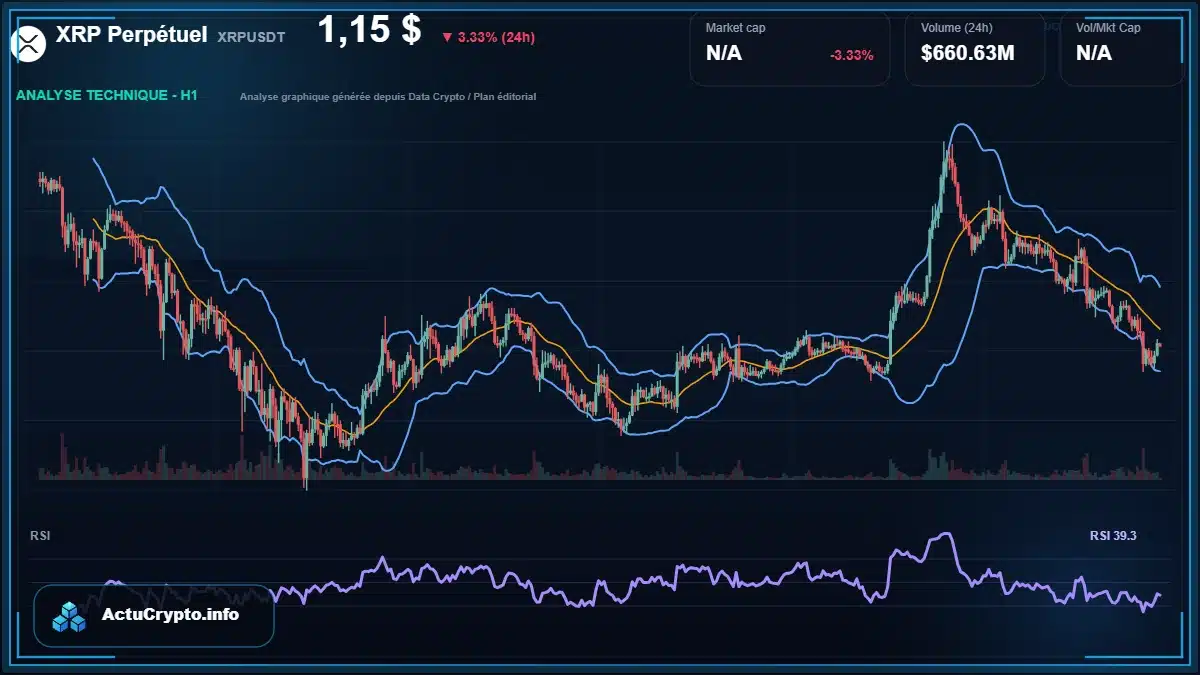Click the red down-triangle change indicator
Viewport: 1200px width, 675px height.
(447, 38)
